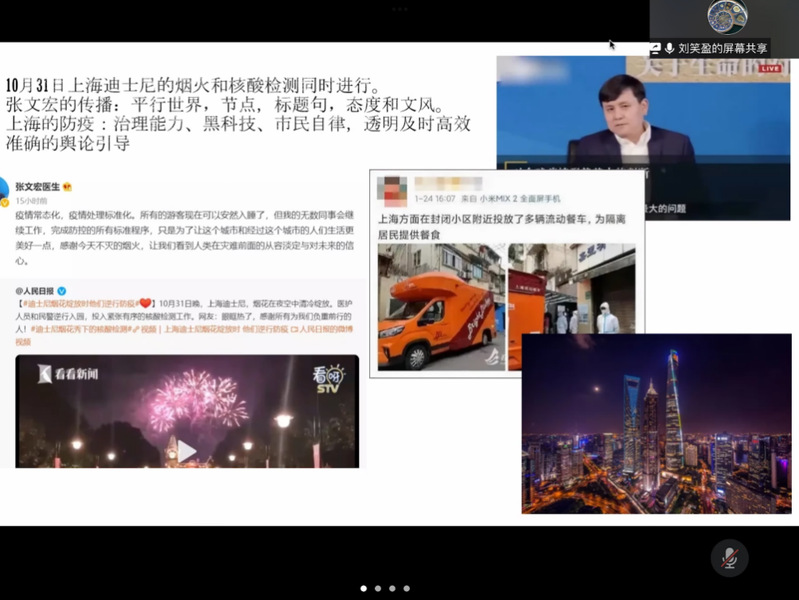Select the line starting 张文宏的传播

pyautogui.click(x=225, y=105)
